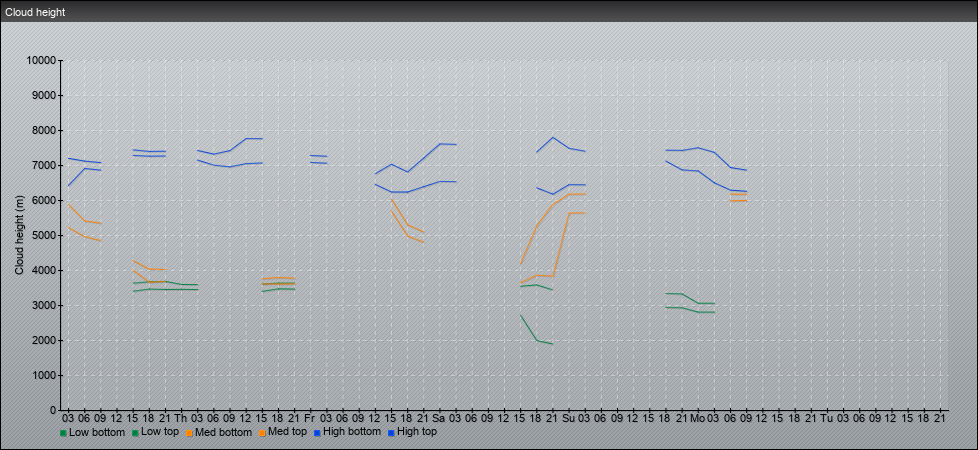Image resolution: width=978 pixels, height=450 pixels.
Task: Click the 'Cloud height' panel title
Action: point(36,12)
